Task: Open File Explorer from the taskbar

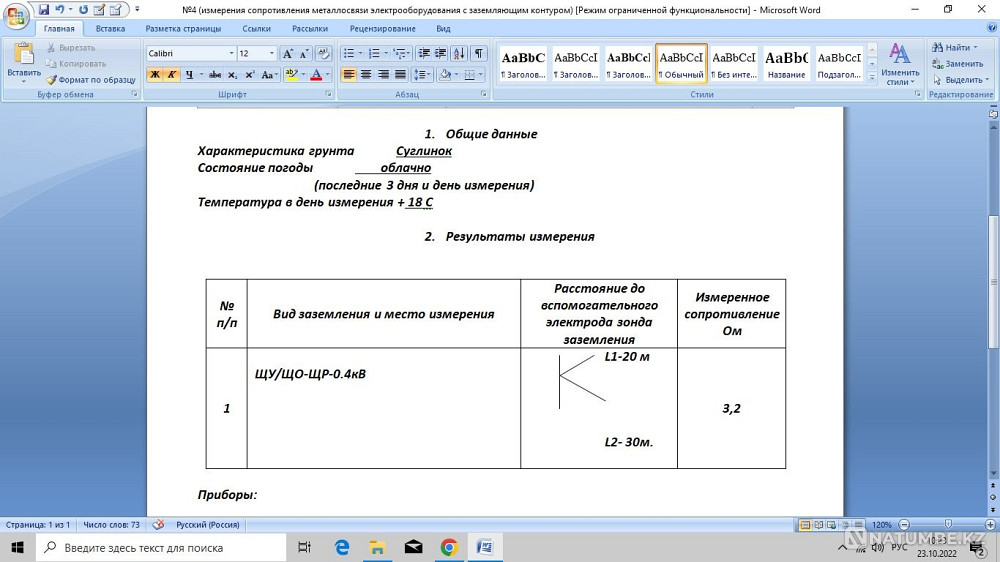Action: pos(378,547)
